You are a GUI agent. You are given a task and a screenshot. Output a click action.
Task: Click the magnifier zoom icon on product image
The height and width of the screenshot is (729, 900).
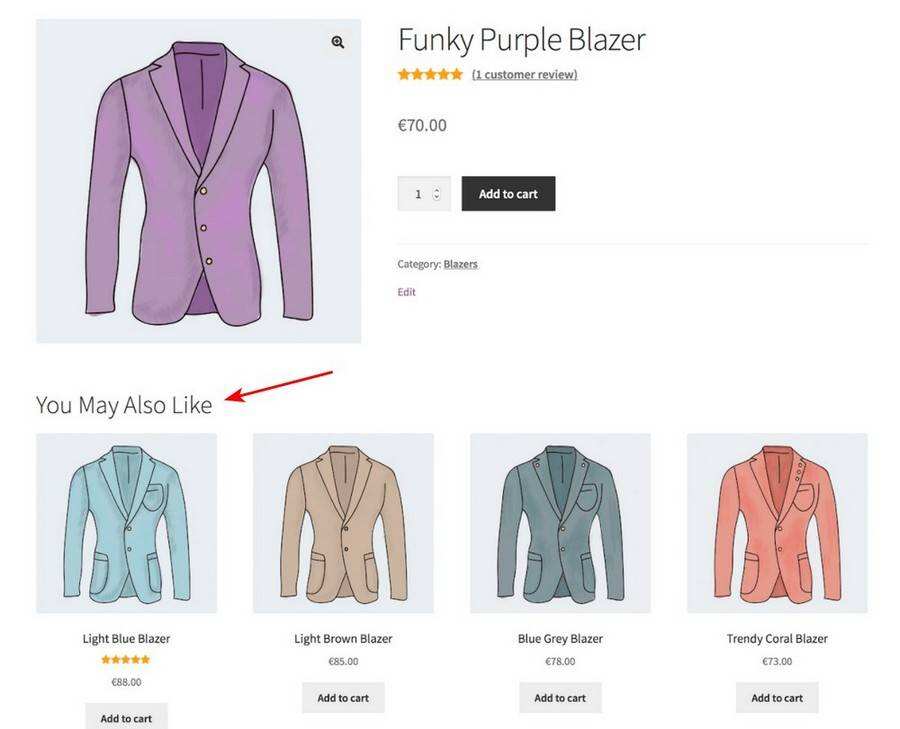338,42
